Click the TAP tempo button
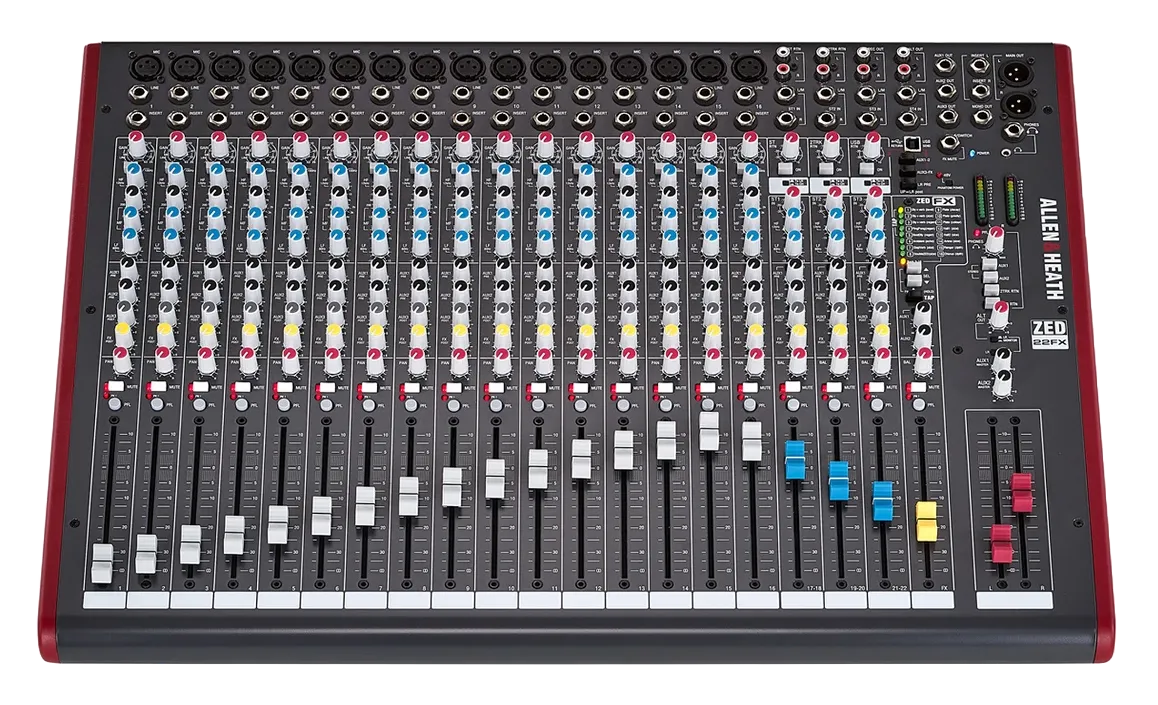Screen dimensions: 1158x705 (914, 296)
